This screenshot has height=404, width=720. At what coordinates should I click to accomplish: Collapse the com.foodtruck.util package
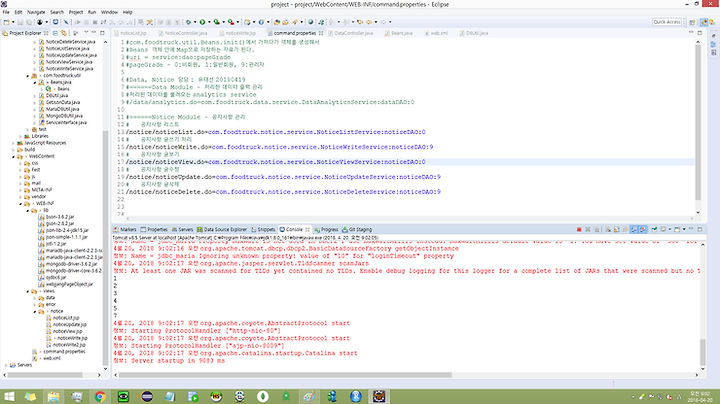pyautogui.click(x=28, y=75)
